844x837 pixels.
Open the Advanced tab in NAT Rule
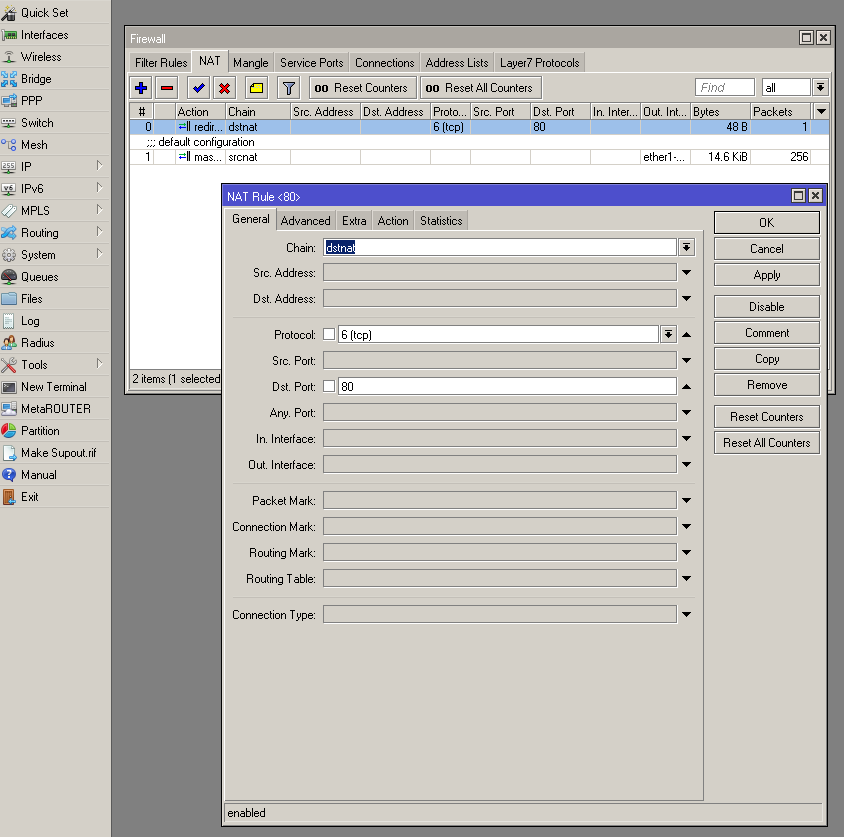coord(305,221)
